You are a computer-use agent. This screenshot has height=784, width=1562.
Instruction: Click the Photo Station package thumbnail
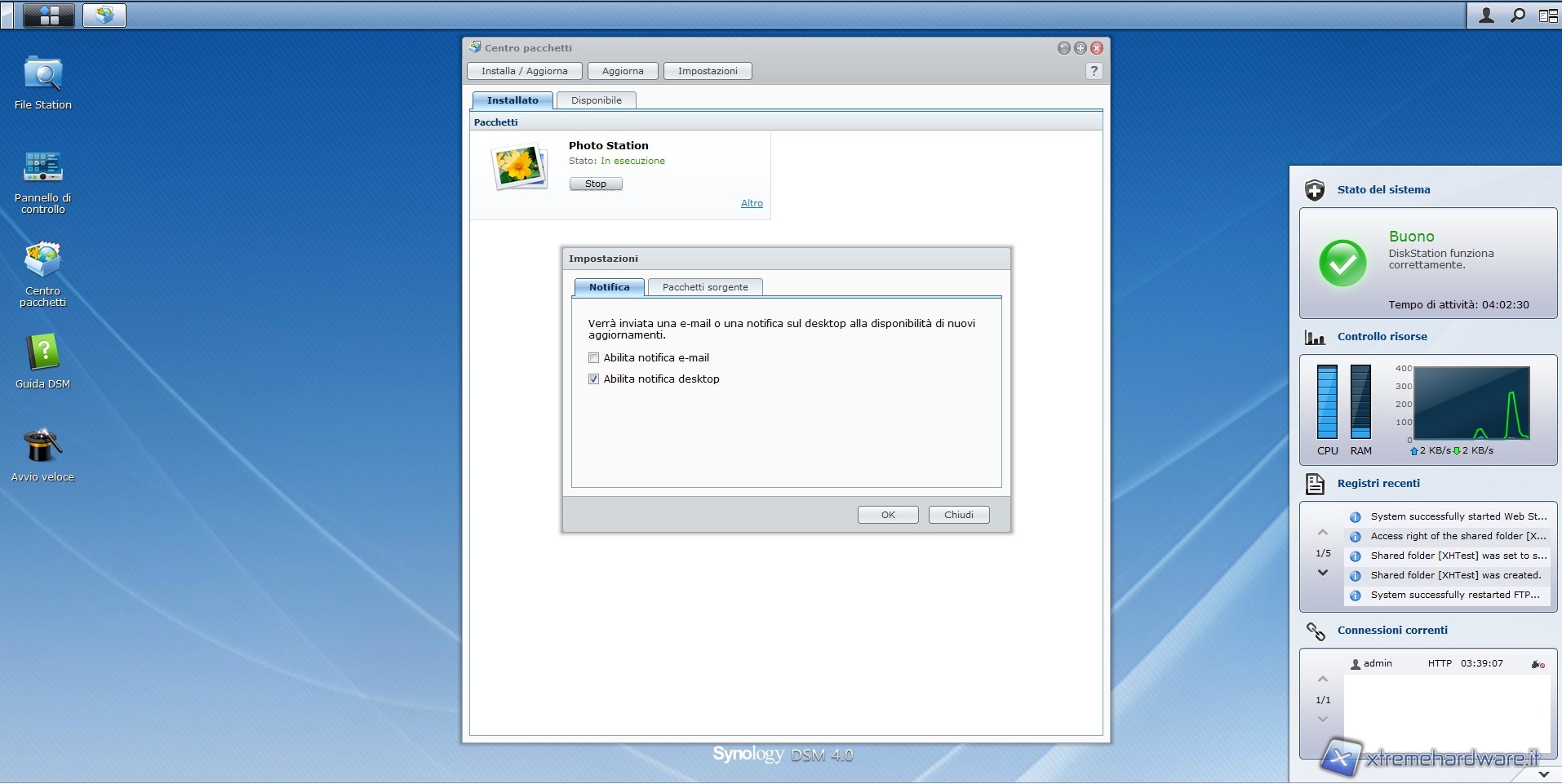[x=519, y=167]
